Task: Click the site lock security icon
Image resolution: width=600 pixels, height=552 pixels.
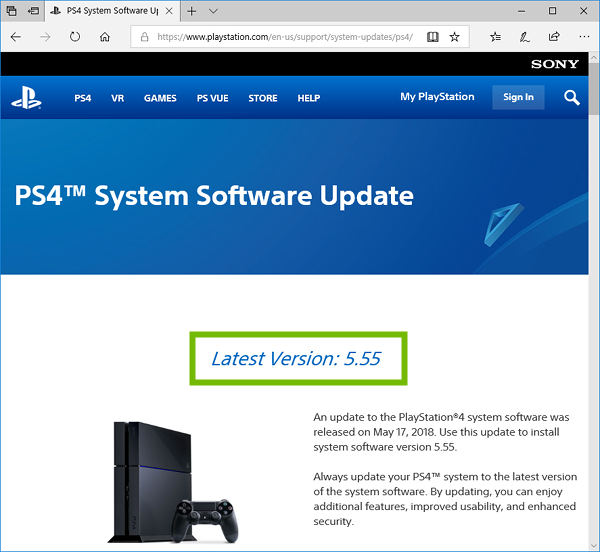Action: (x=144, y=37)
